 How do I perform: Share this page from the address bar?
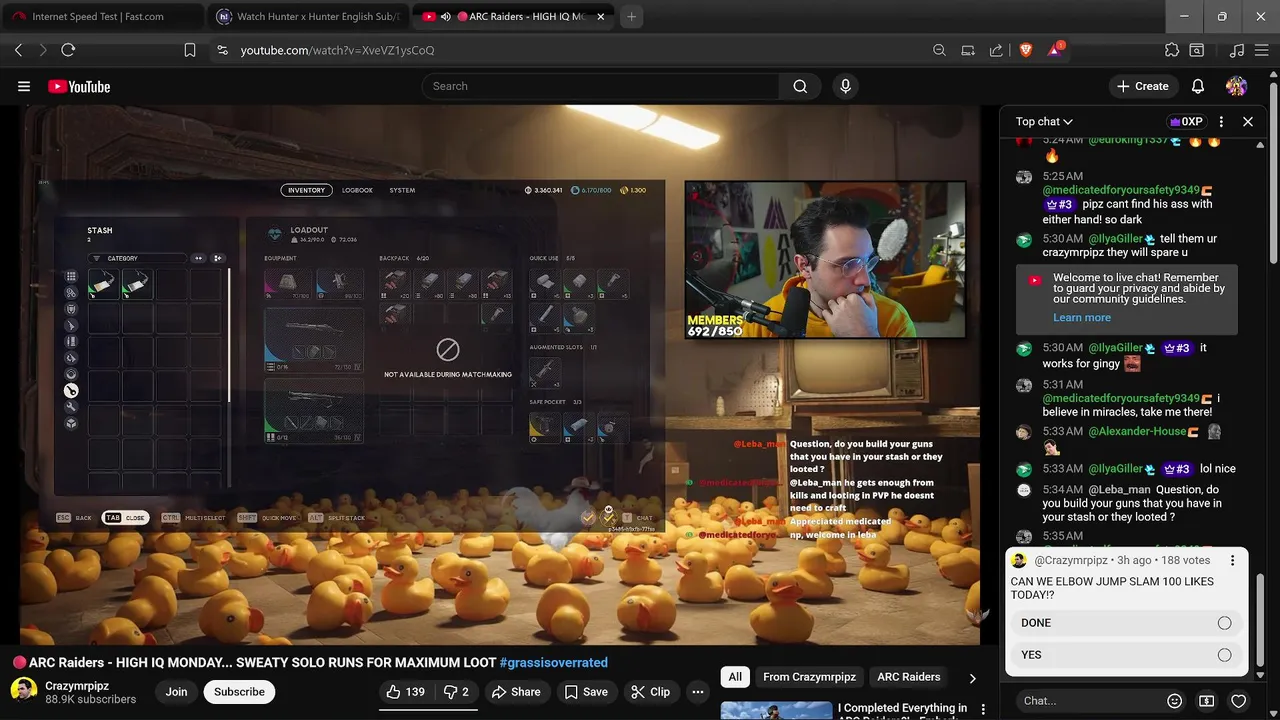[x=996, y=50]
